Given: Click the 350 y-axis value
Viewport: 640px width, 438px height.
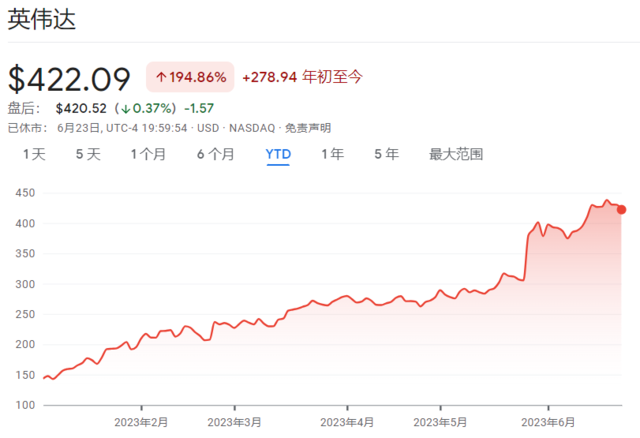Looking at the screenshot, I should tap(25, 253).
